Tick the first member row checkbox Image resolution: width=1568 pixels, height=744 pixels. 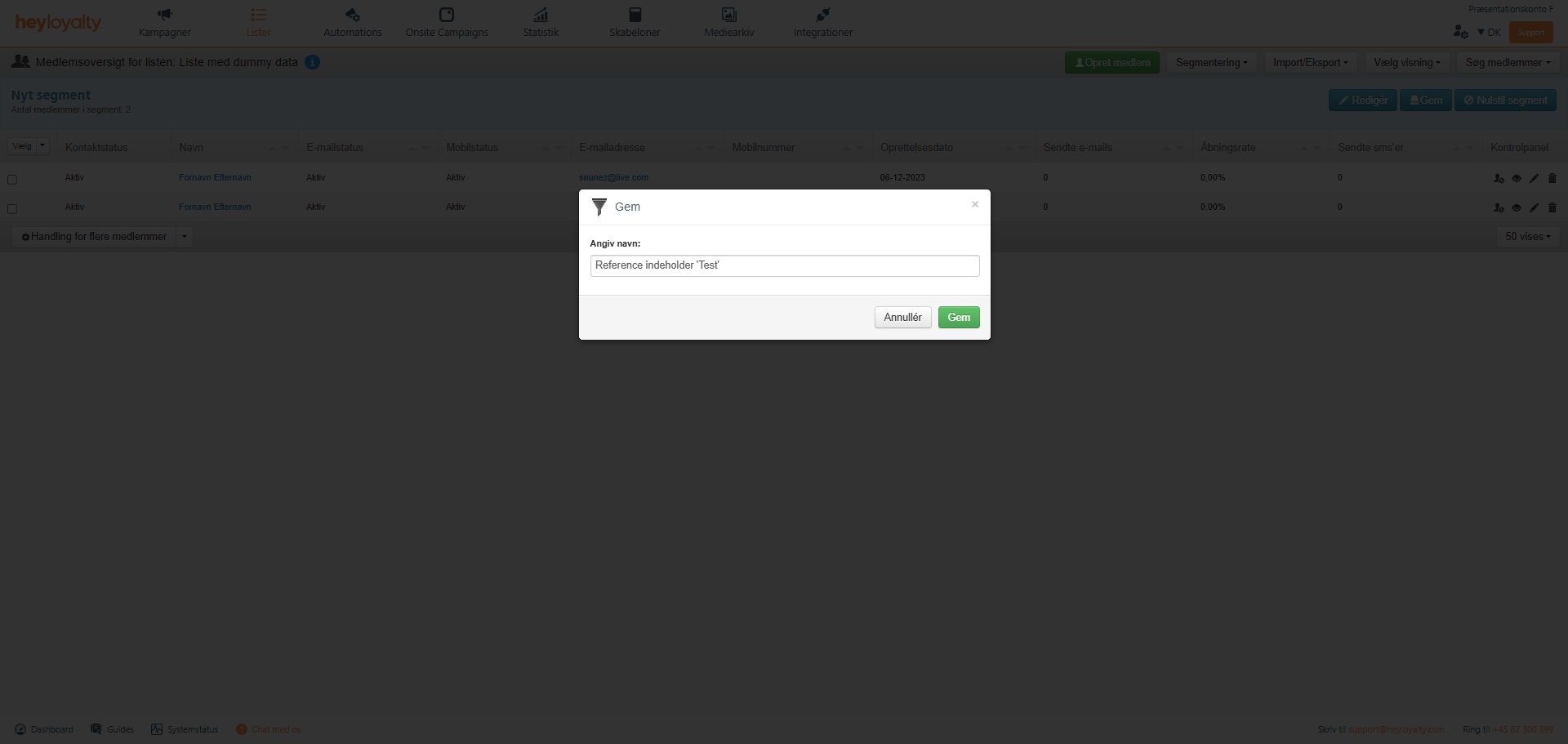[x=12, y=180]
